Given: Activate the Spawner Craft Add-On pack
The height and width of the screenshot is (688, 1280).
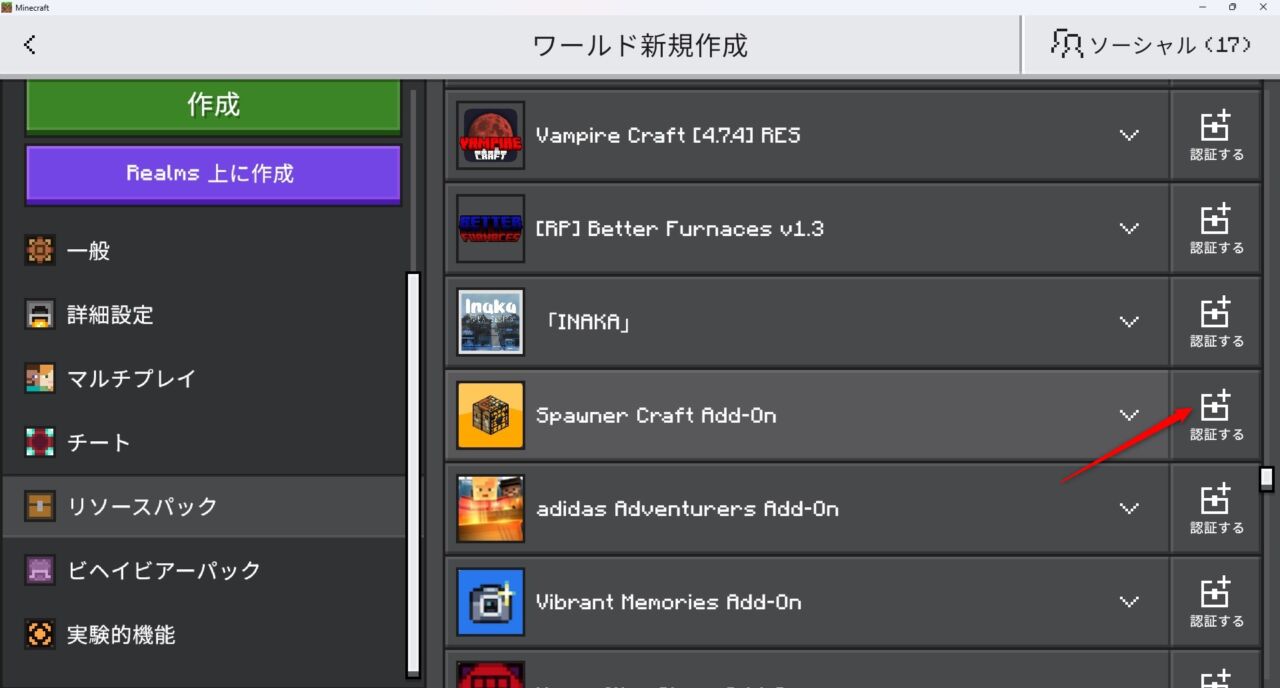Looking at the screenshot, I should point(1216,415).
